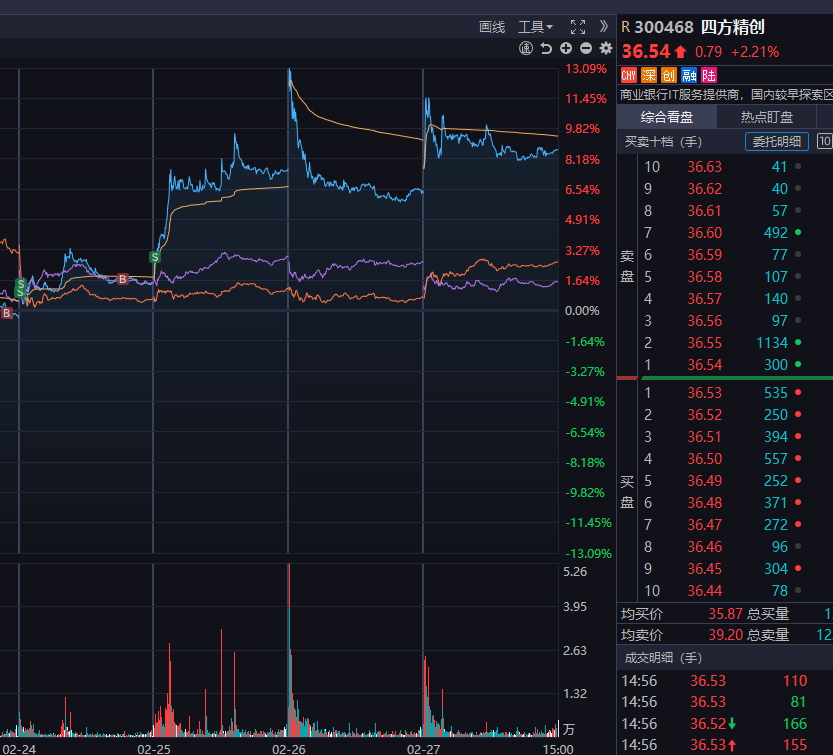This screenshot has width=833, height=755.
Task: Click the fullscreen expand chart icon
Action: tap(578, 27)
